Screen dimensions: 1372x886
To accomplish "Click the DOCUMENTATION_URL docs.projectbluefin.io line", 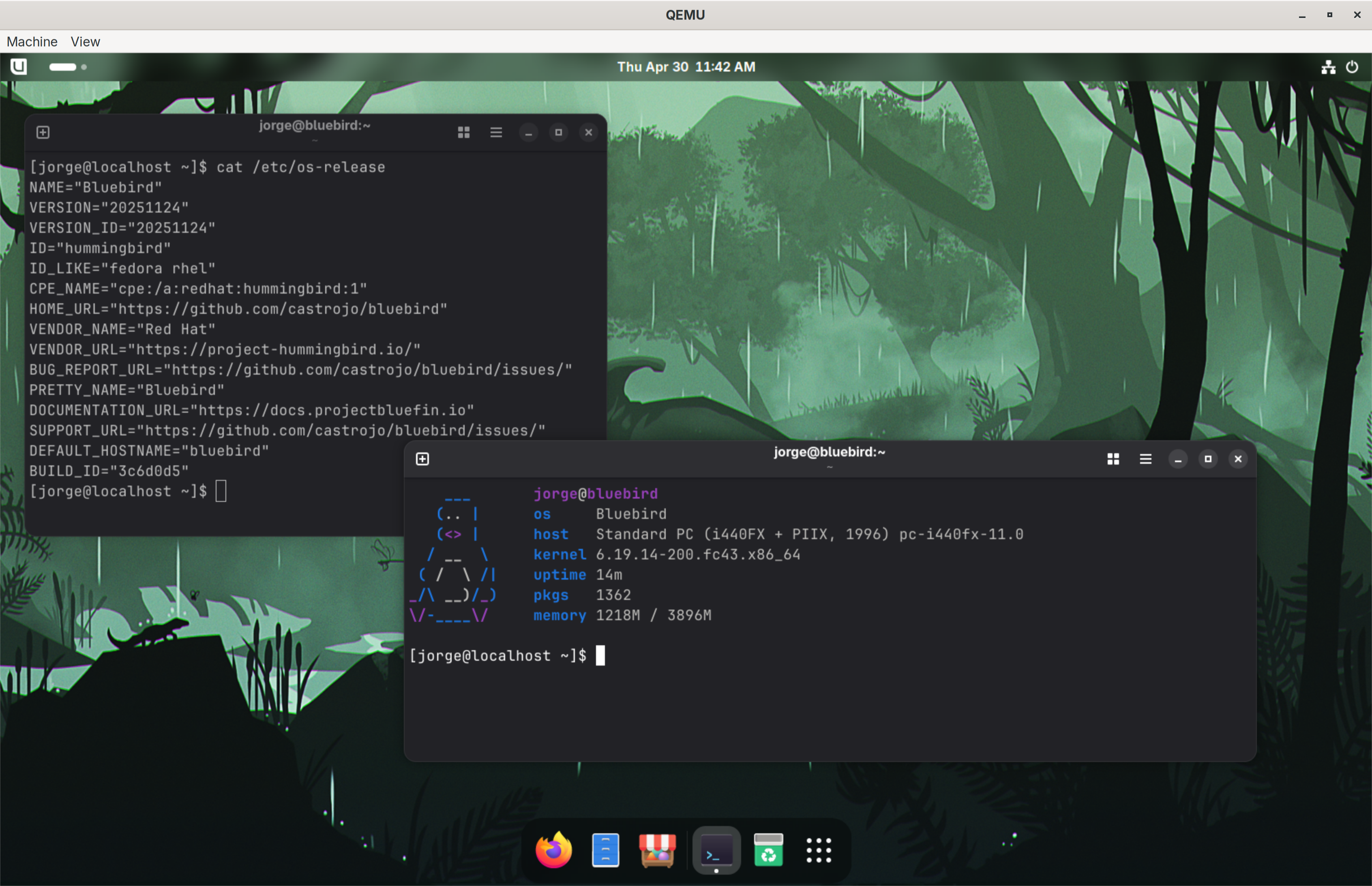I will (x=251, y=410).
